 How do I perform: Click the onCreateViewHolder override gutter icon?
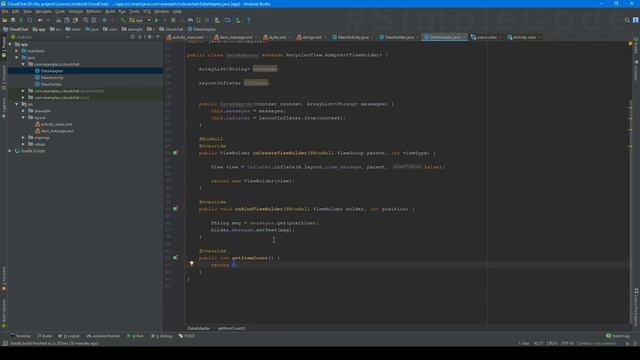point(175,153)
